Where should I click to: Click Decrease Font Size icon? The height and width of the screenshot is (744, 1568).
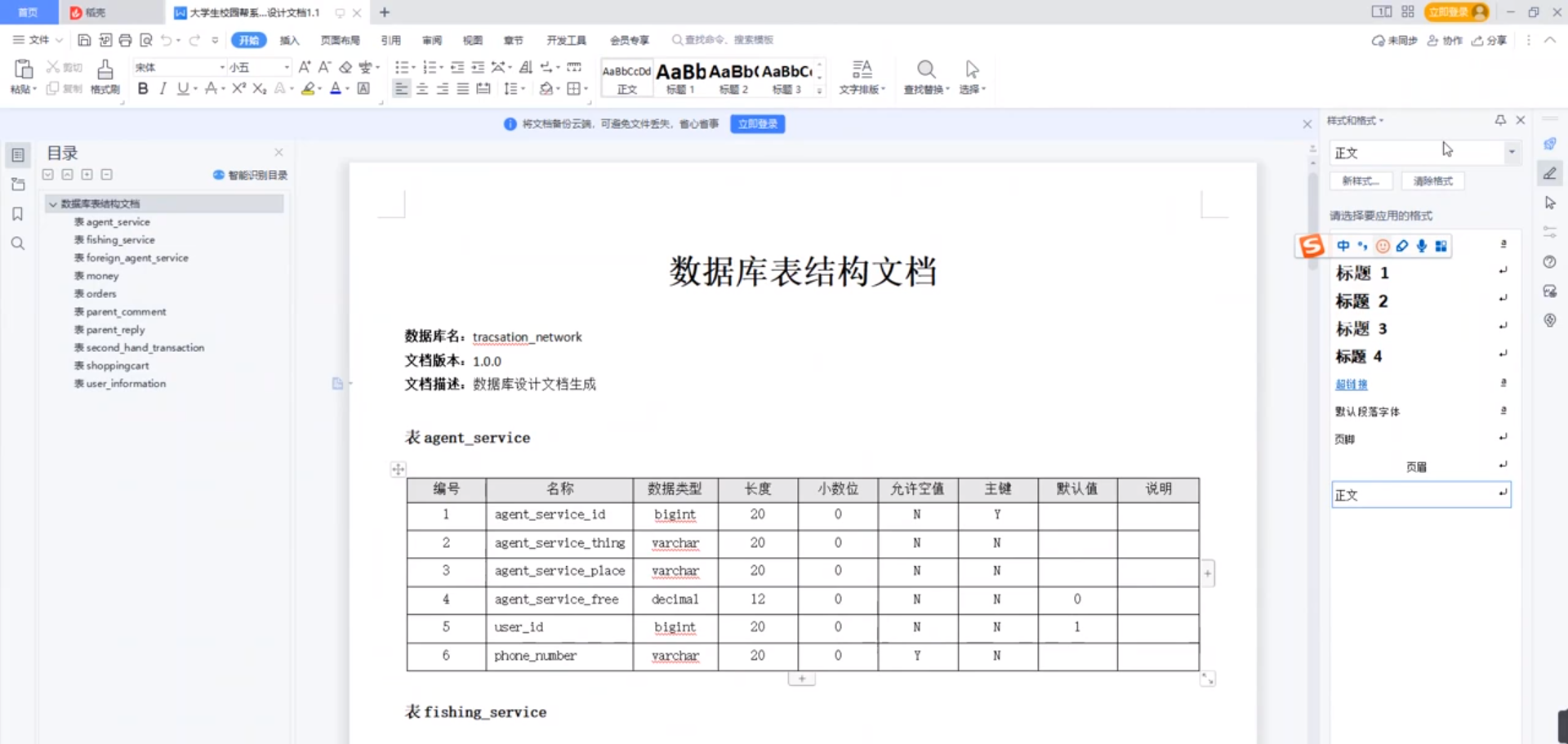pyautogui.click(x=324, y=67)
